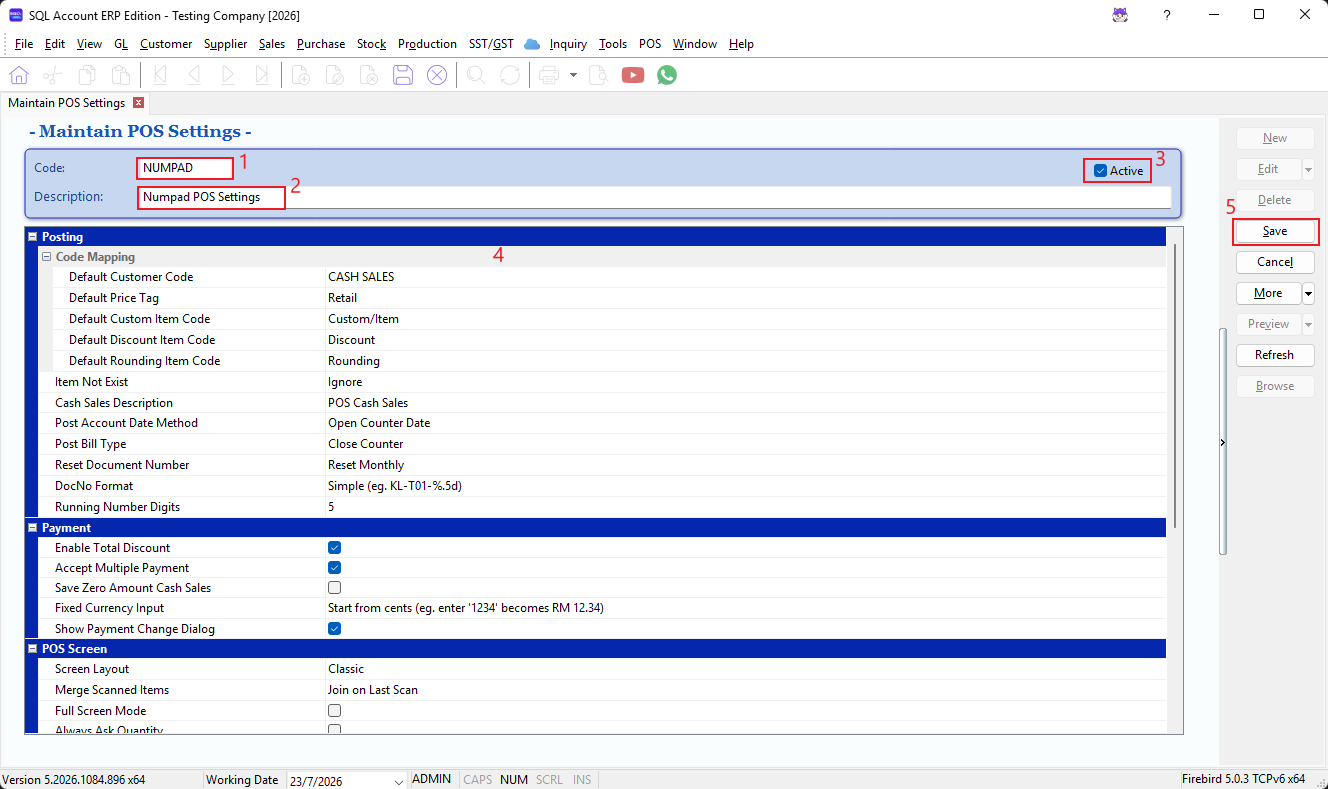Collapse the Posting section
This screenshot has height=789, width=1328.
click(33, 237)
